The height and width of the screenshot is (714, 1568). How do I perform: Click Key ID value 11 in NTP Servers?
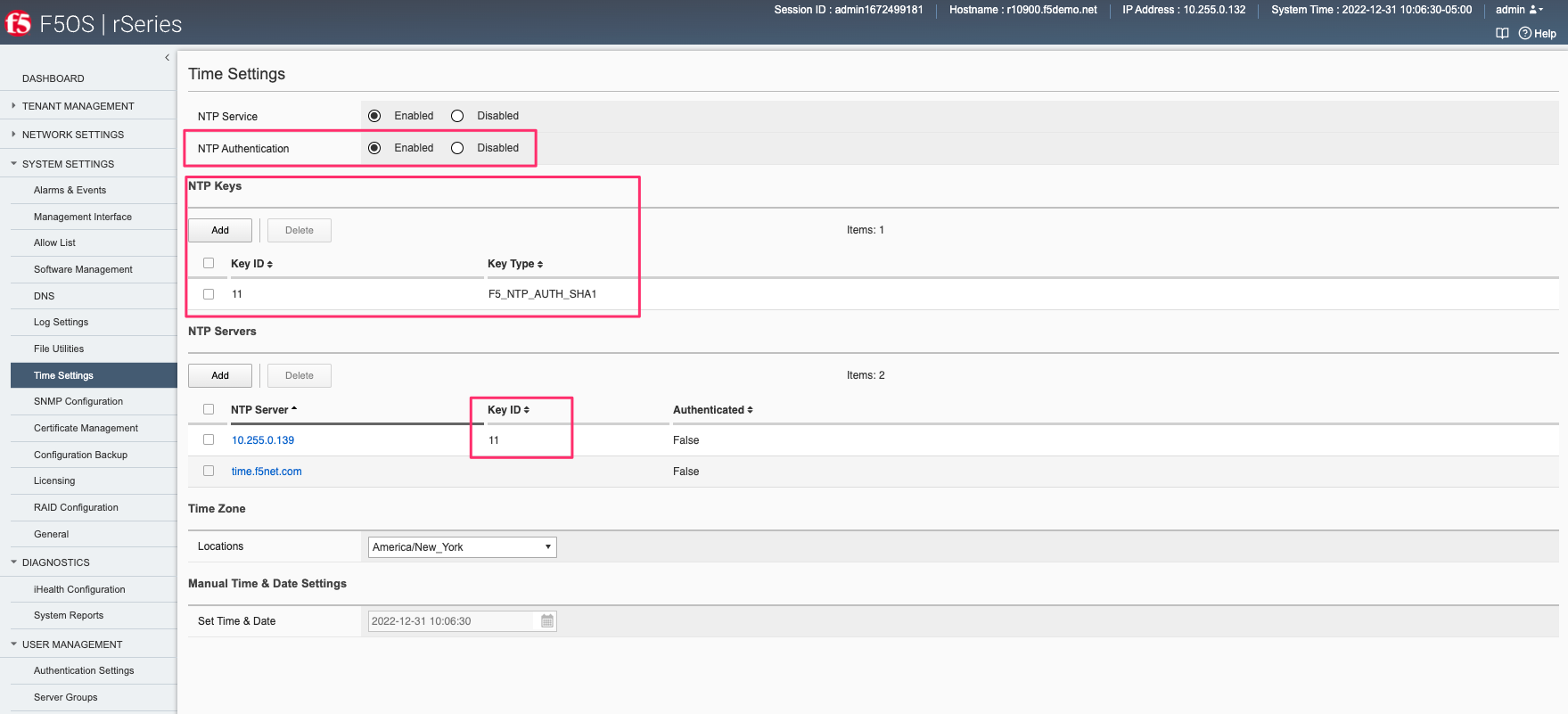494,440
